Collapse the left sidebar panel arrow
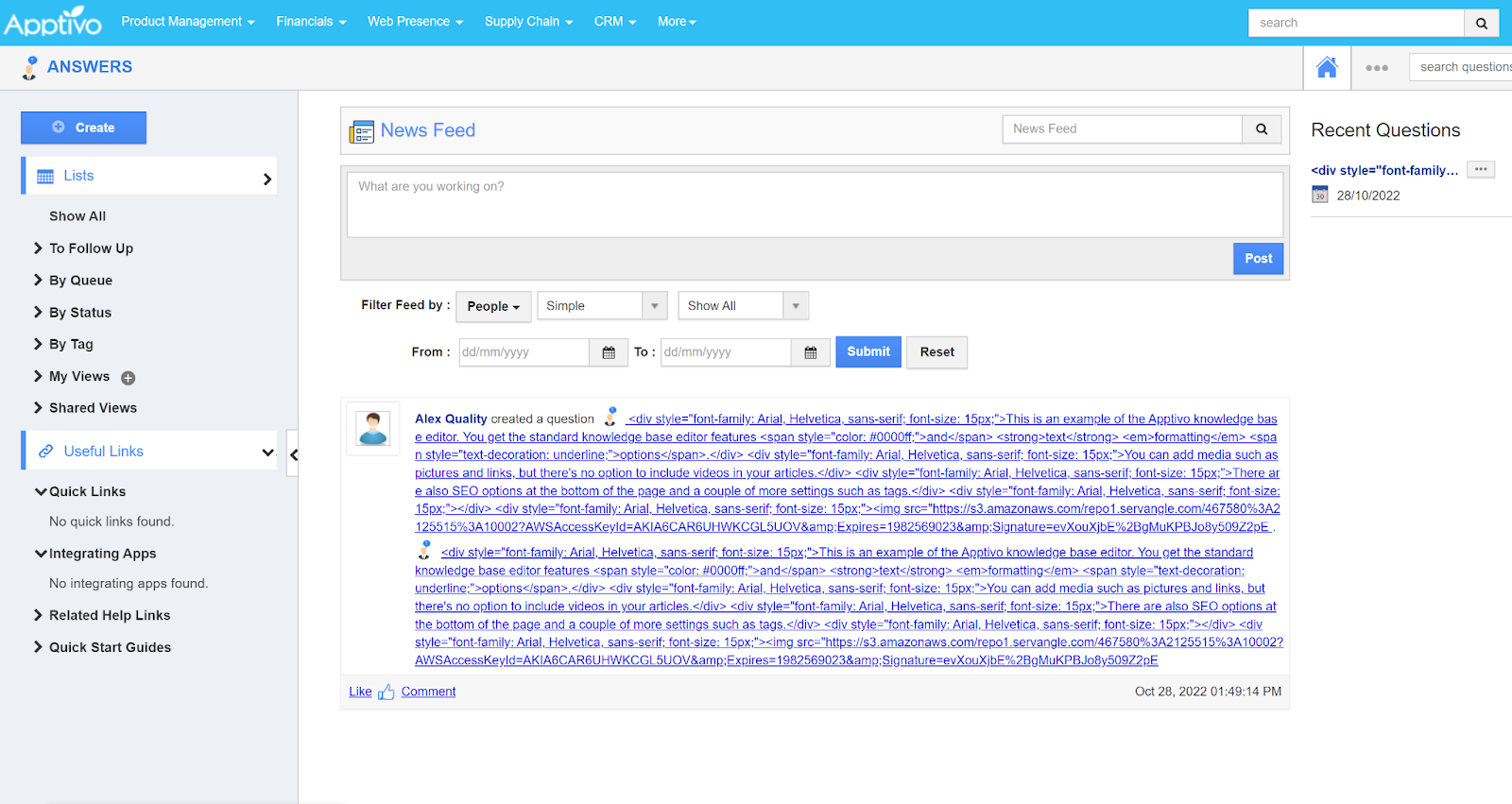Screen dimensions: 1512x804 click(294, 454)
